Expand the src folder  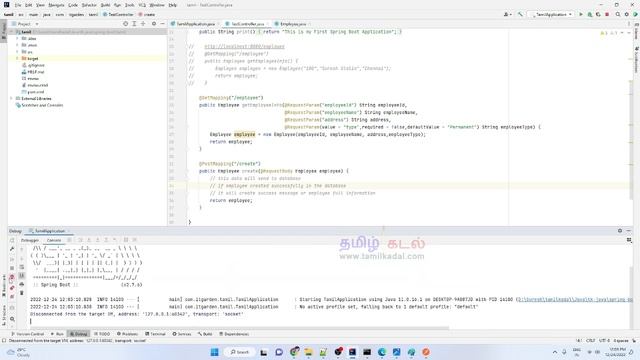click(x=17, y=52)
